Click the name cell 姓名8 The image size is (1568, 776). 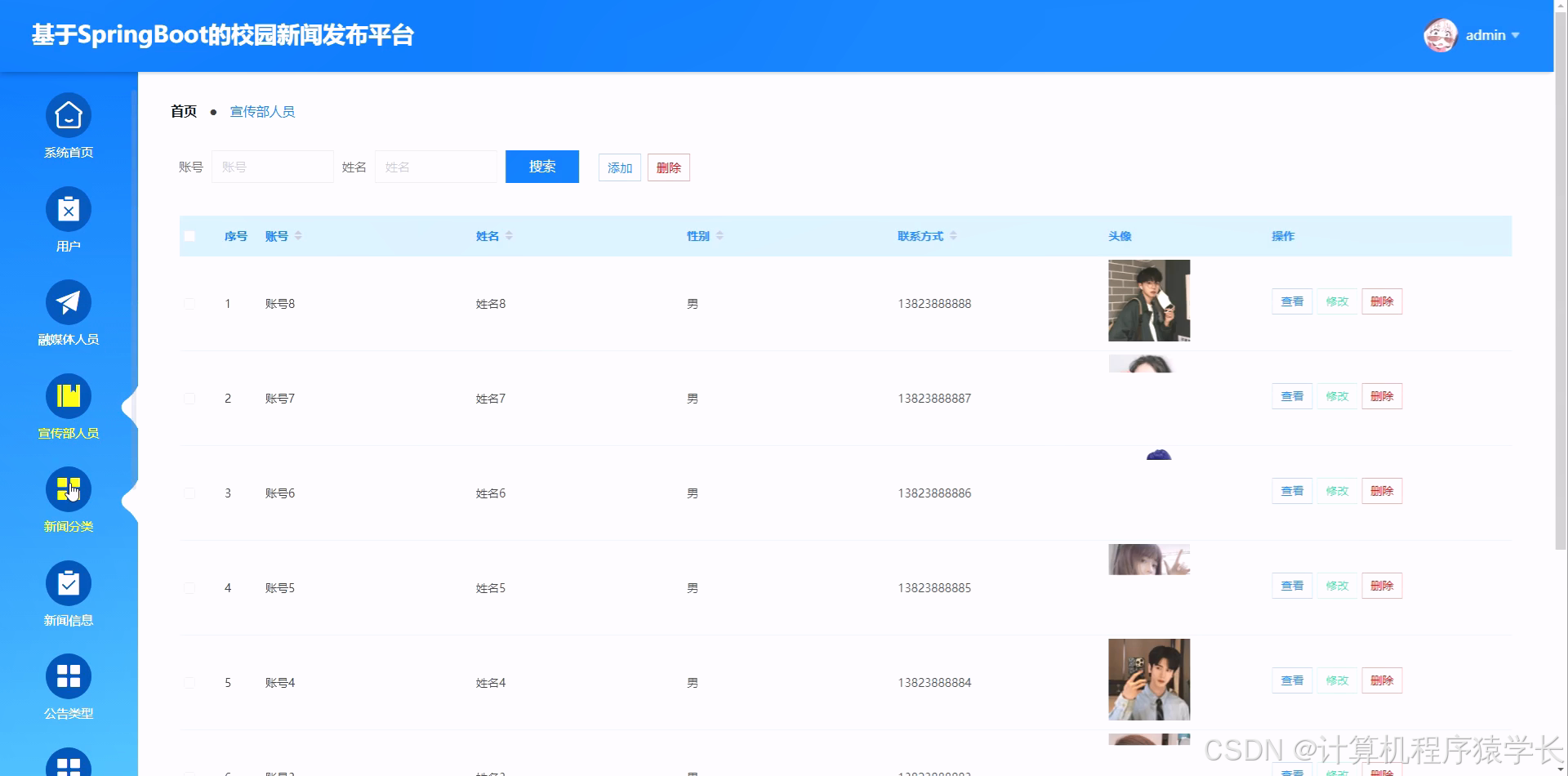click(x=491, y=304)
